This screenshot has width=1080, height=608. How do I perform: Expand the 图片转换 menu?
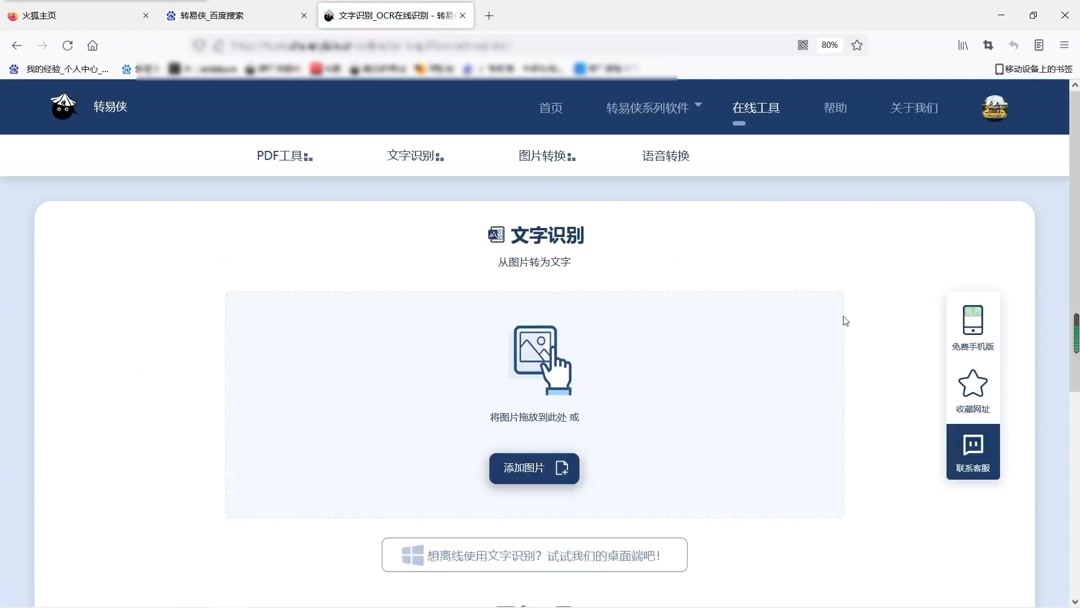(x=546, y=155)
